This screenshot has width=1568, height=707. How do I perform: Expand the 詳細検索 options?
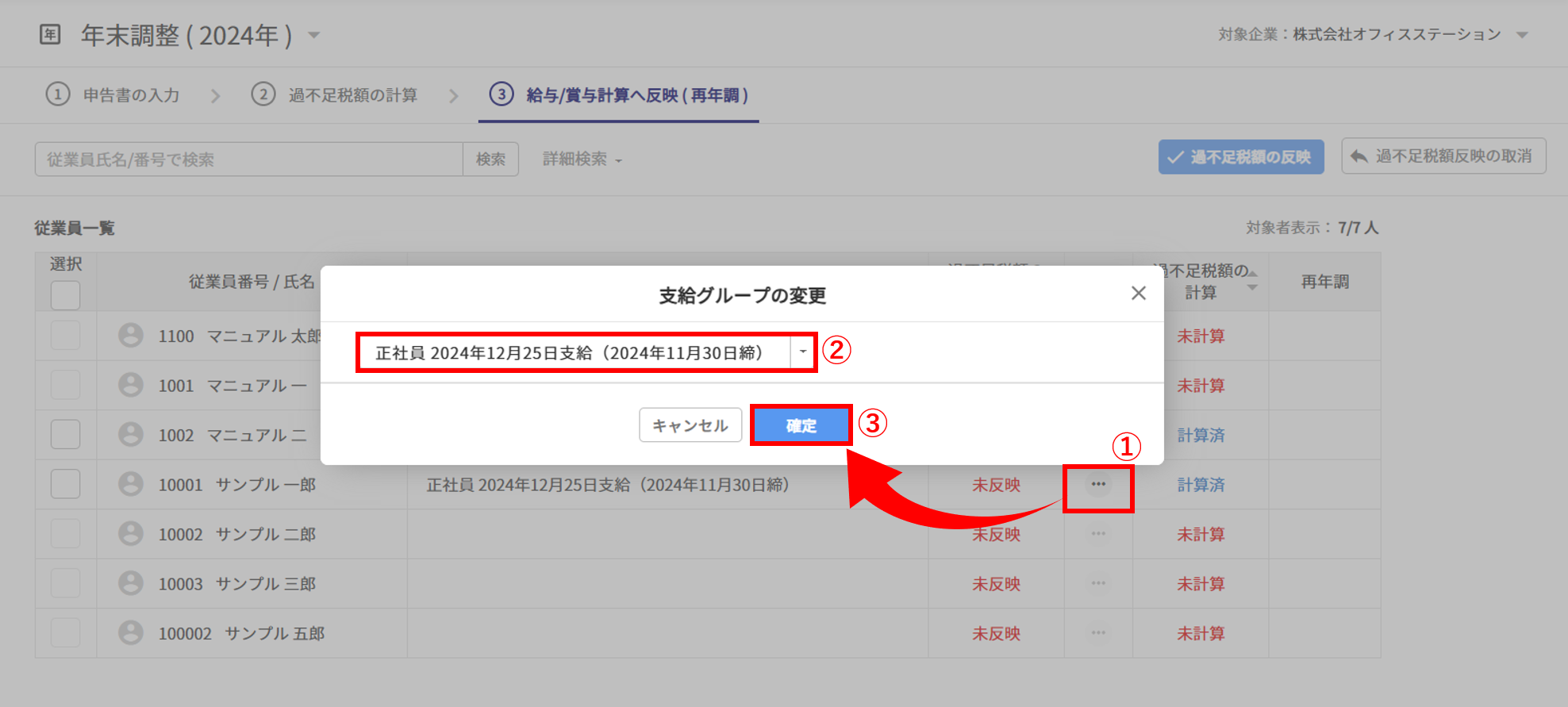click(x=582, y=159)
